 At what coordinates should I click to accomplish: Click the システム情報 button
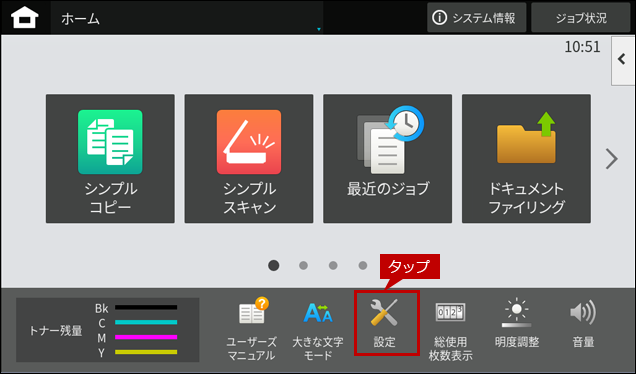[x=476, y=18]
